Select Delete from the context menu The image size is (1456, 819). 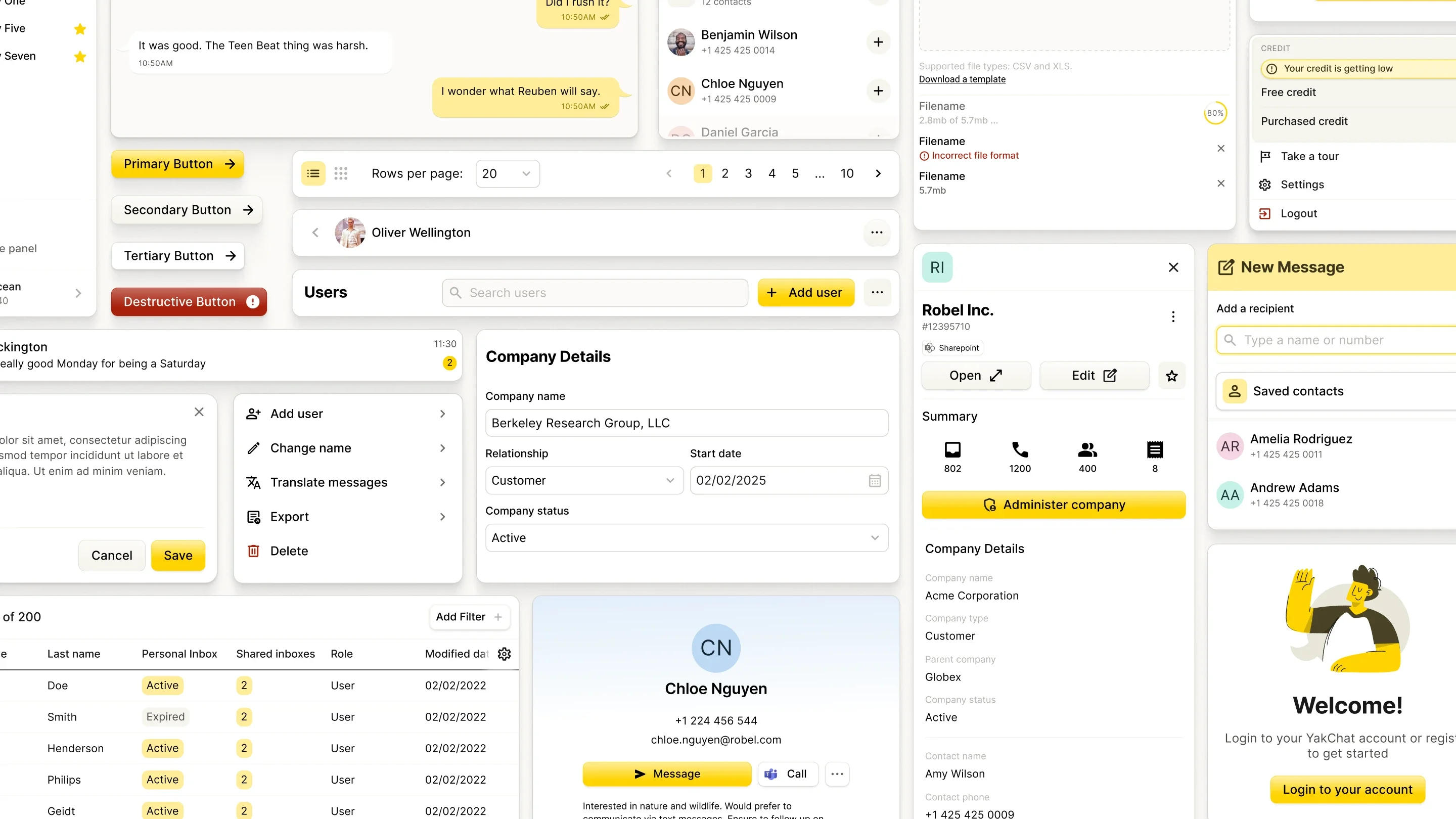tap(289, 551)
